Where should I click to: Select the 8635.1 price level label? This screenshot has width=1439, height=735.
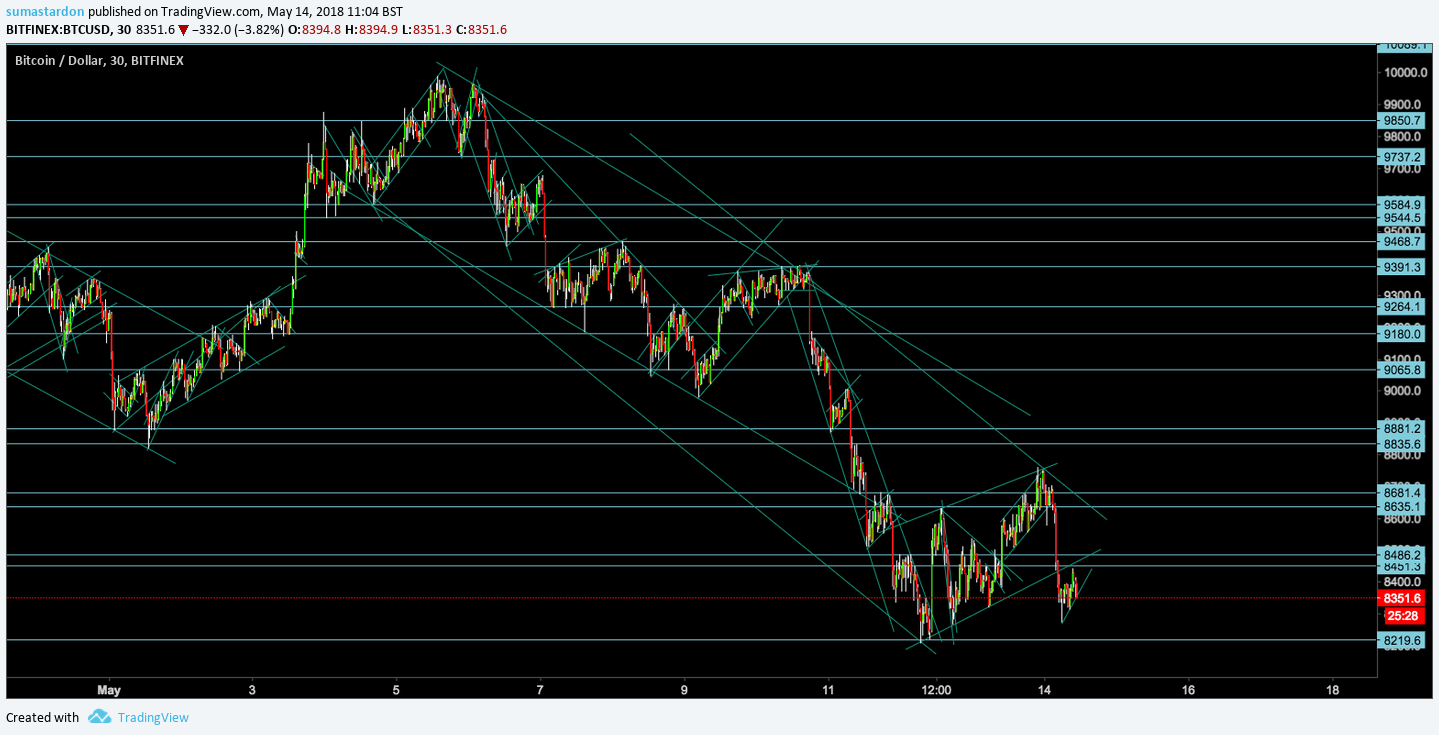[x=1402, y=507]
